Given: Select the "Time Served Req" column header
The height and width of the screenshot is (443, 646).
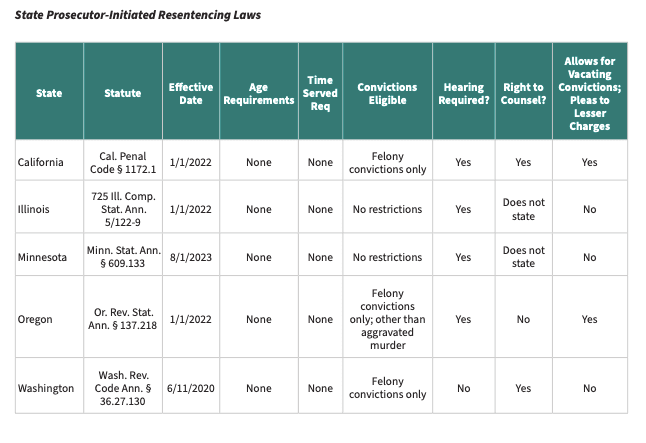Looking at the screenshot, I should point(320,94).
